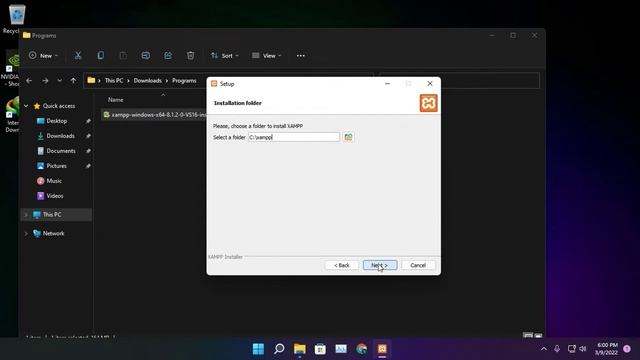Click the installation folder path field
Image resolution: width=640 pixels, height=360 pixels.
(x=293, y=137)
